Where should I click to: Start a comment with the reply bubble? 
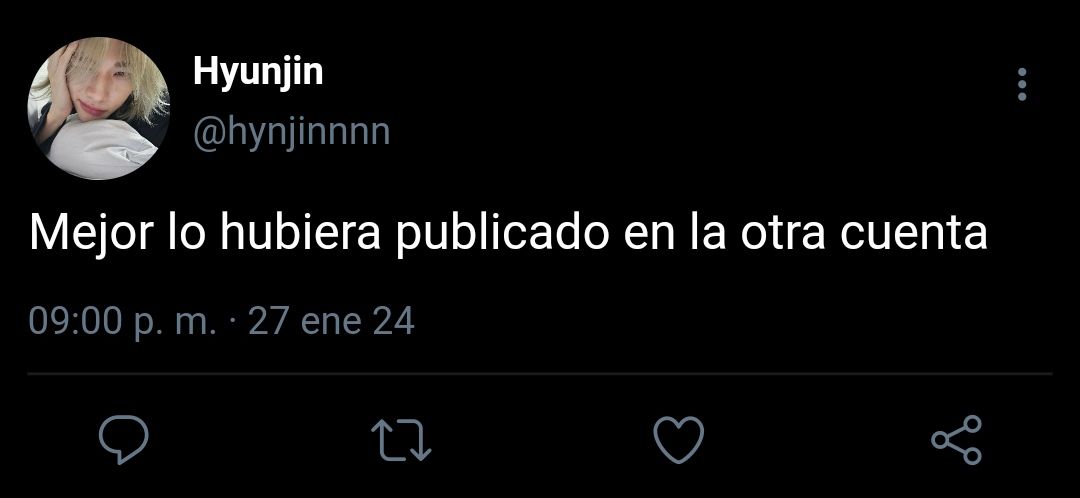coord(124,439)
